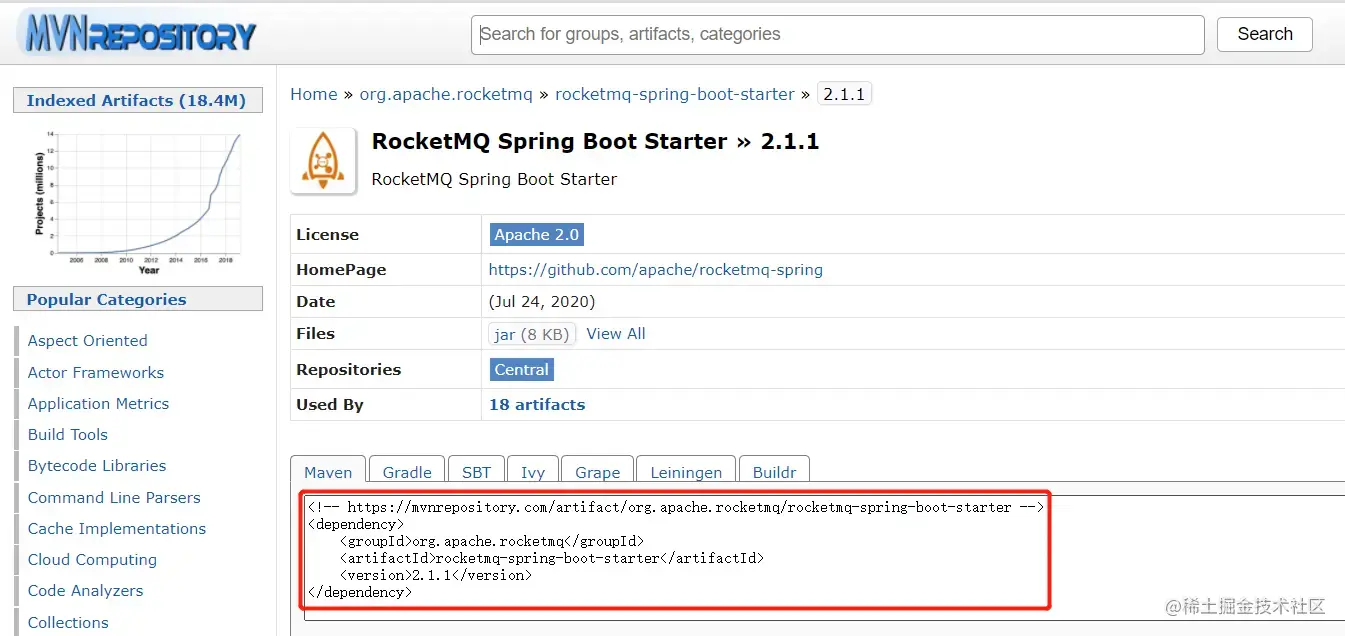This screenshot has height=636, width=1345.
Task: Open the GitHub rocketmq-spring homepage link
Action: click(x=655, y=269)
